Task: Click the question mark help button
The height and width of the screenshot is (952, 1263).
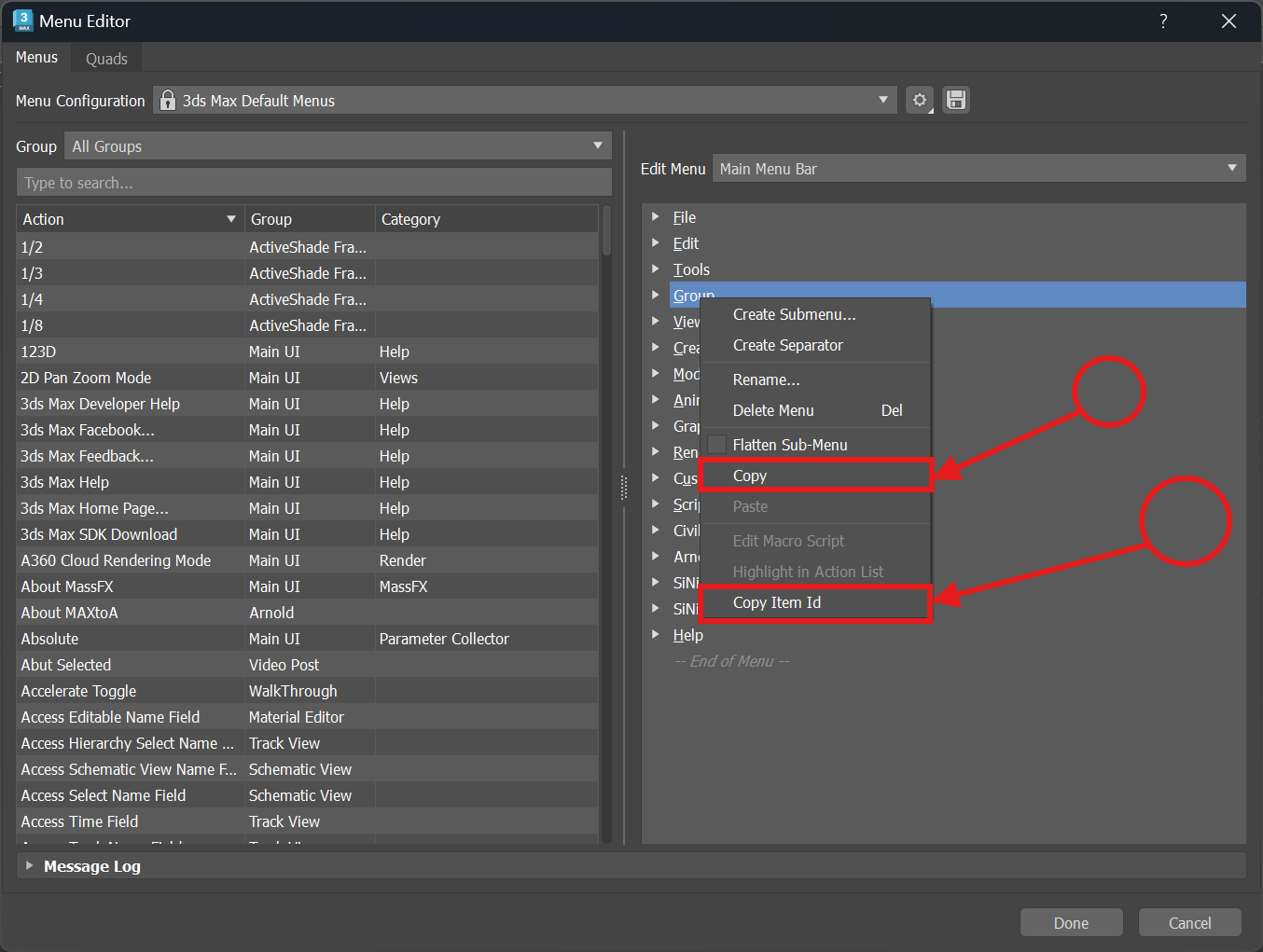Action: tap(1163, 21)
